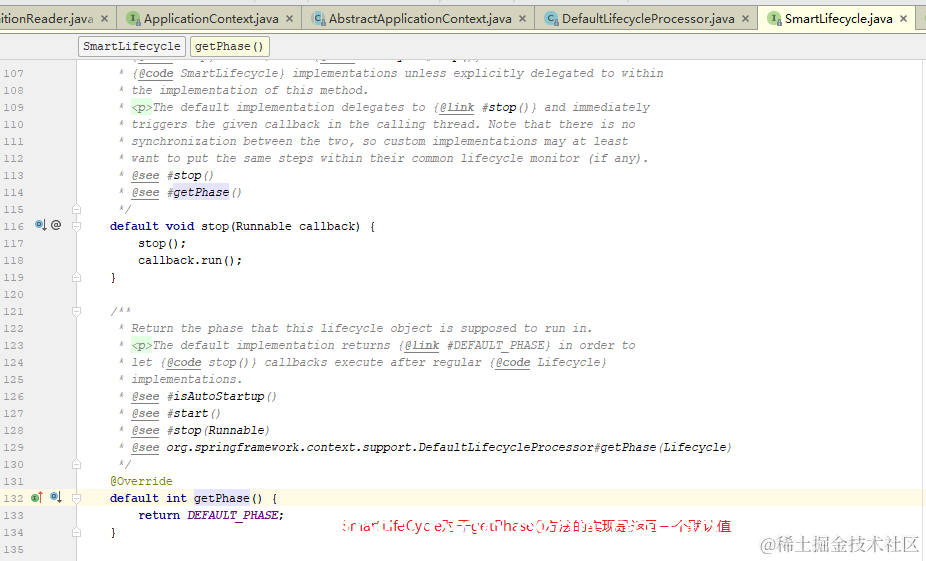Click the DefaultLifecycleProcessor.java class file icon

pyautogui.click(x=552, y=19)
